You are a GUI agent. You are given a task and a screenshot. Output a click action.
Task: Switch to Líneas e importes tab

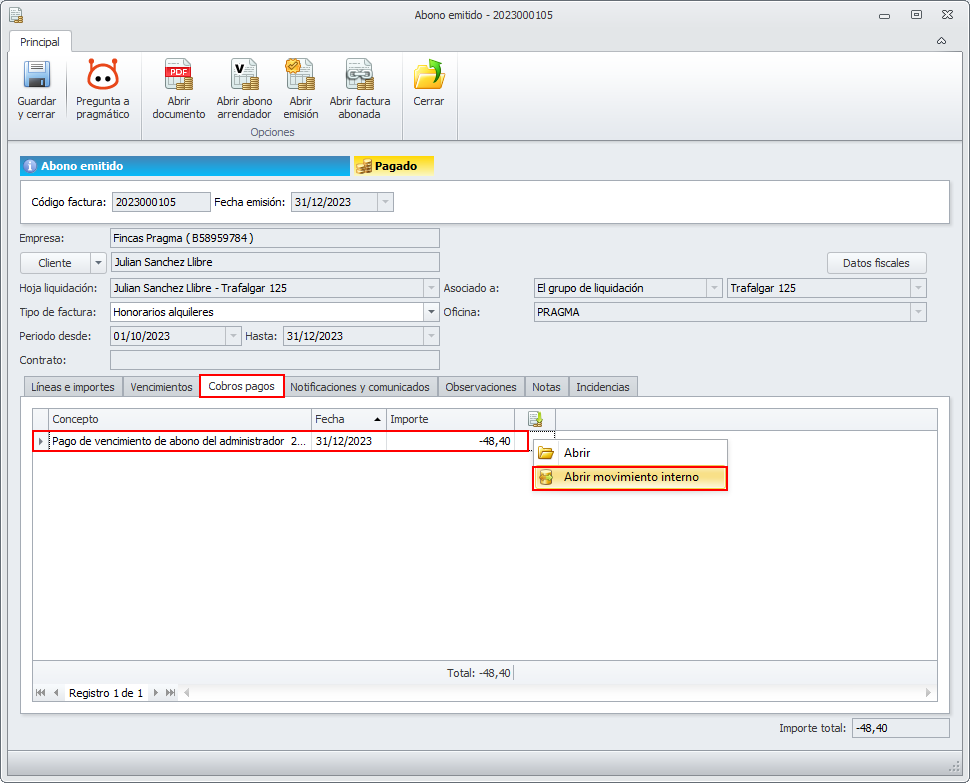pos(73,387)
